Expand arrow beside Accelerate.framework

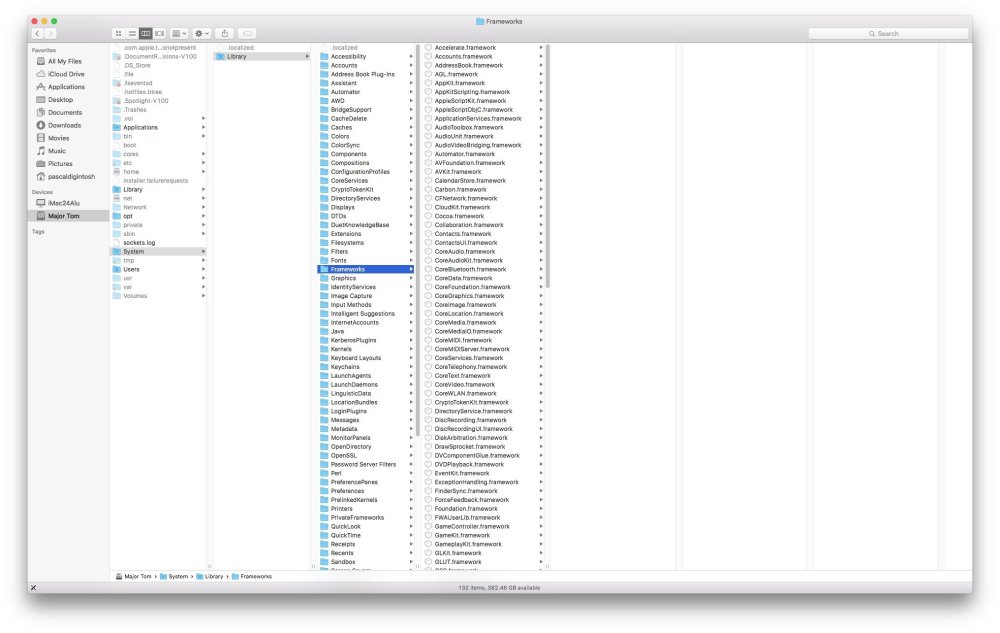tap(541, 47)
